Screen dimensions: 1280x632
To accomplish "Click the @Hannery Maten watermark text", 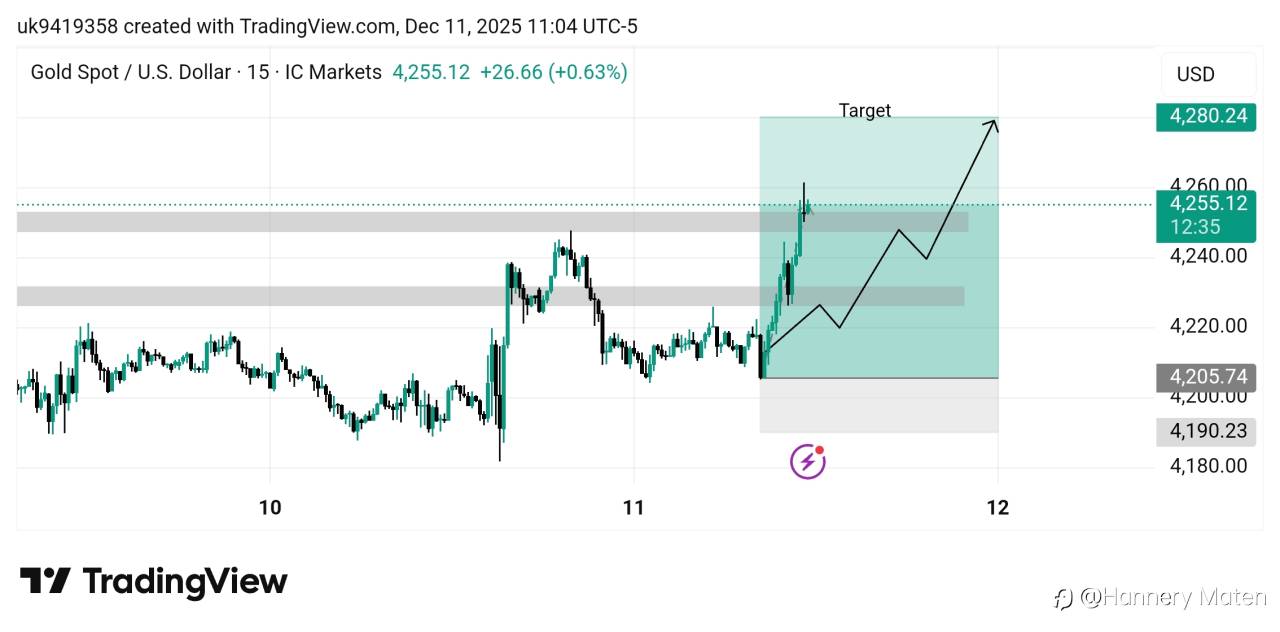I will [1174, 598].
